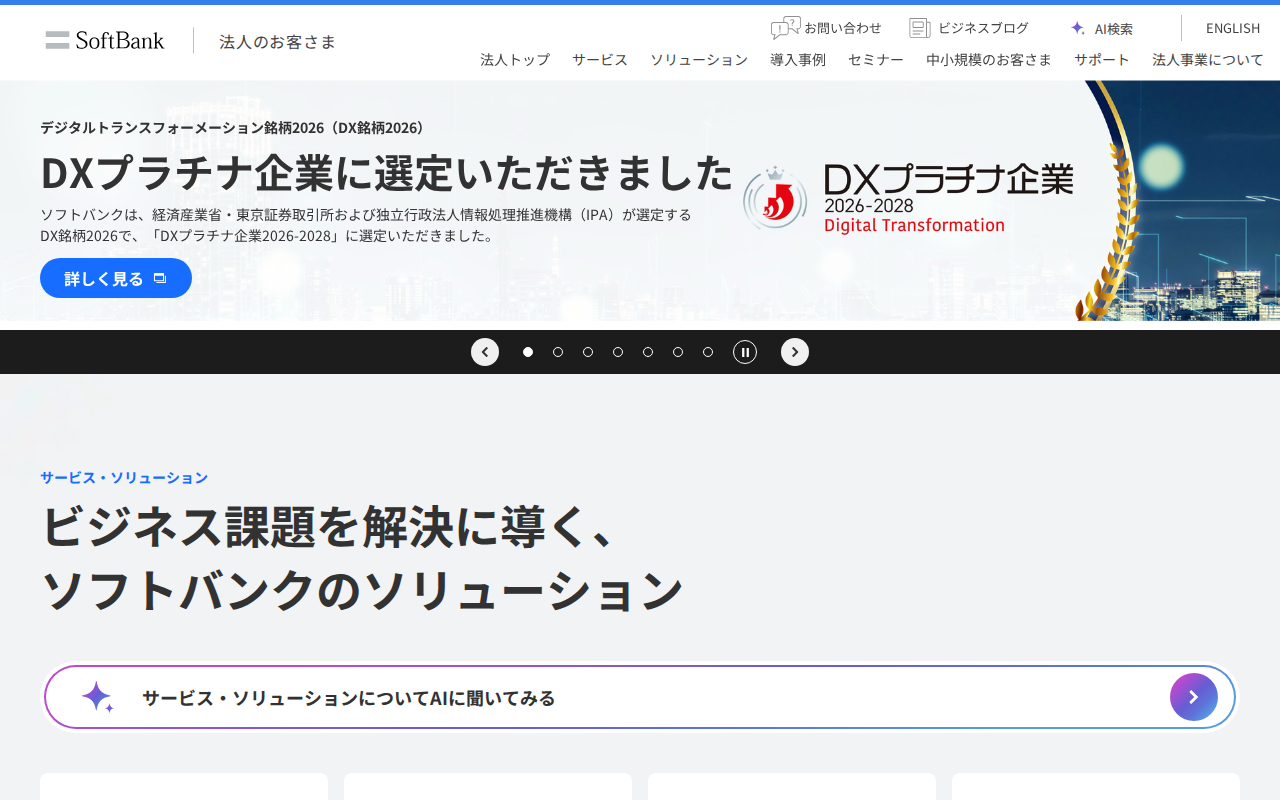Select the fourth carousel slide dot

point(618,352)
